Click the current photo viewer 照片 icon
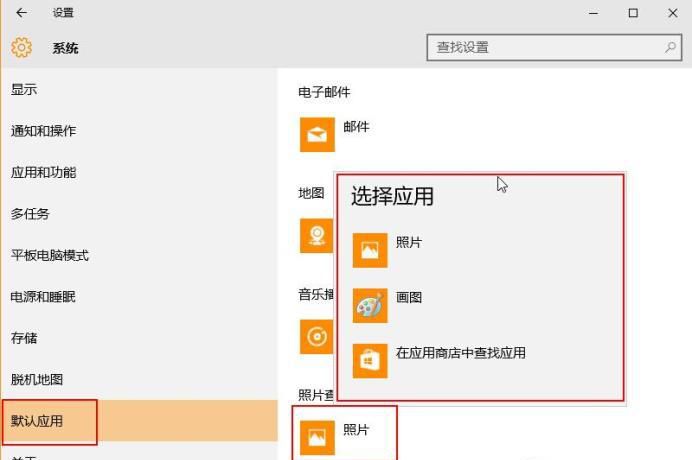692x460 pixels. pos(317,437)
